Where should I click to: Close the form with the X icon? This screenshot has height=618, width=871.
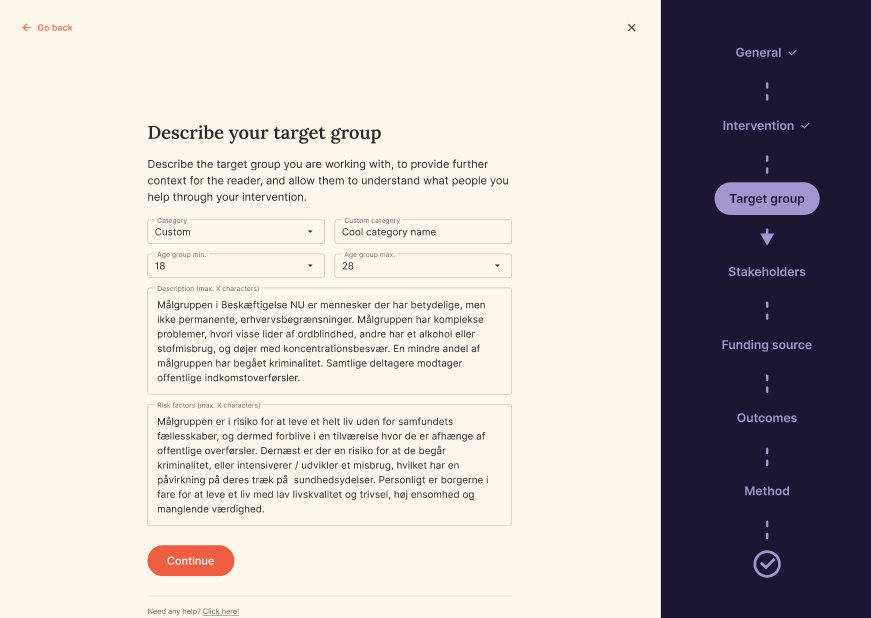coord(631,28)
